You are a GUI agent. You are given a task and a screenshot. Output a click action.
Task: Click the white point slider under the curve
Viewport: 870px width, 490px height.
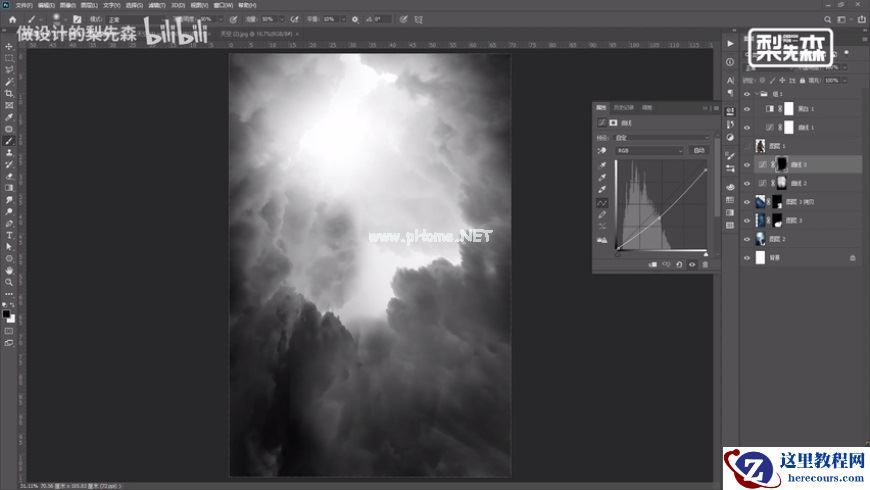click(706, 254)
